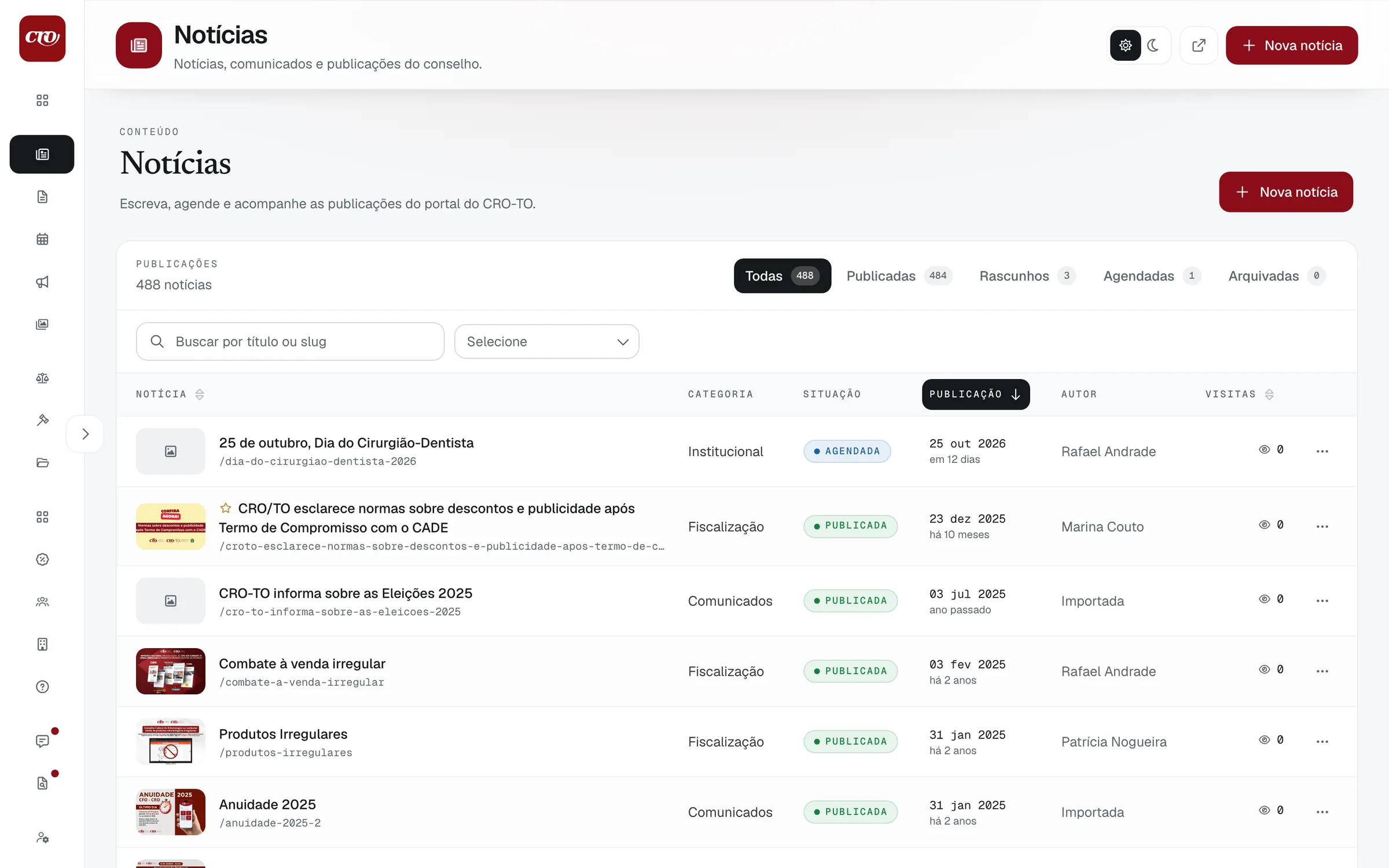Open the image gallery sidebar icon
1389x868 pixels.
(42, 324)
